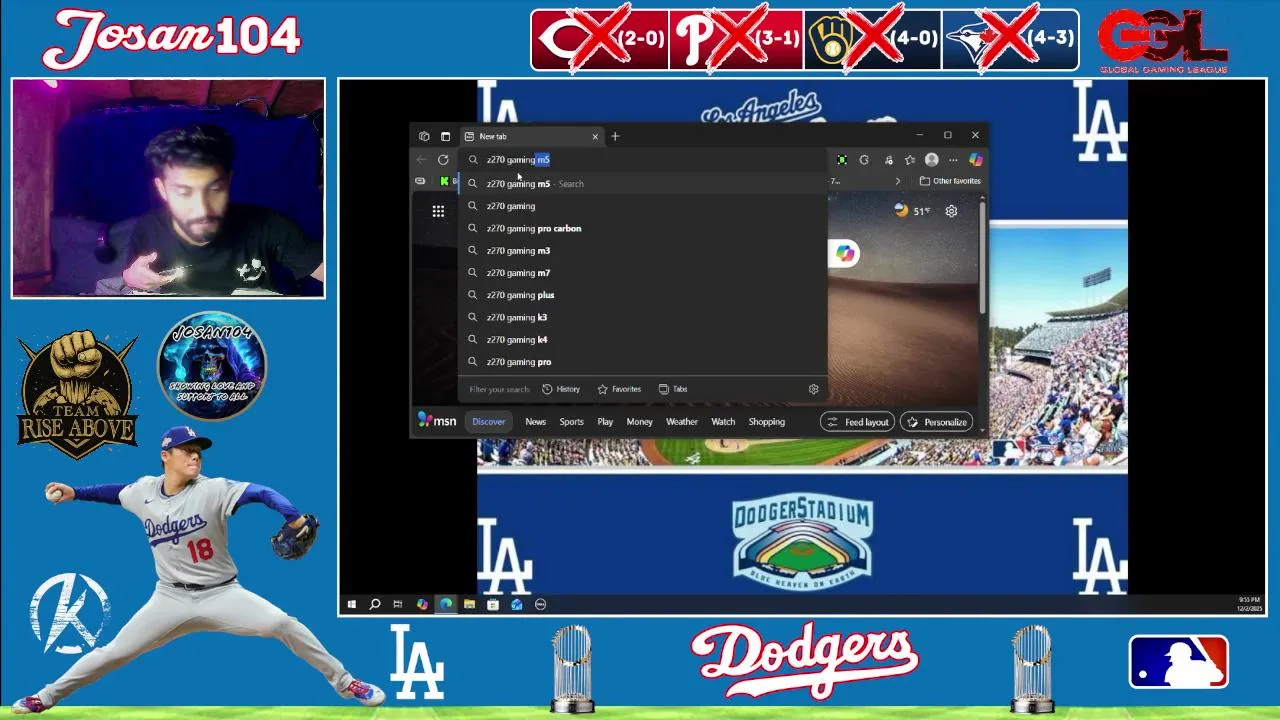
Task: Open the Dell app on taskbar
Action: 541,604
